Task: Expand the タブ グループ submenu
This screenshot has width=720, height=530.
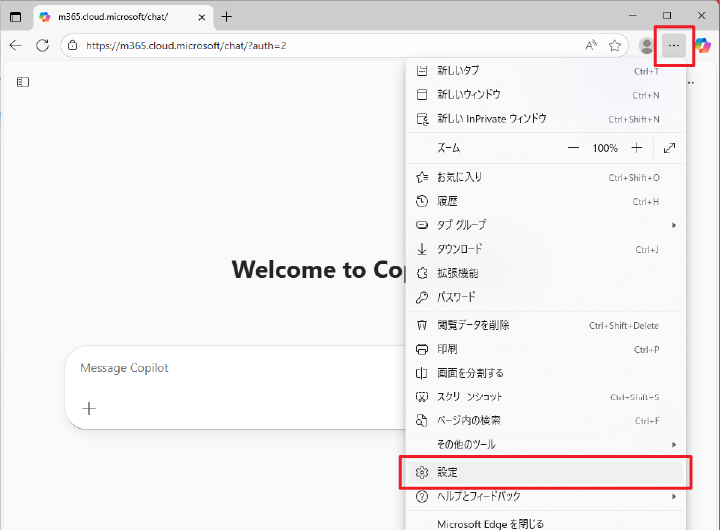Action: pos(545,225)
